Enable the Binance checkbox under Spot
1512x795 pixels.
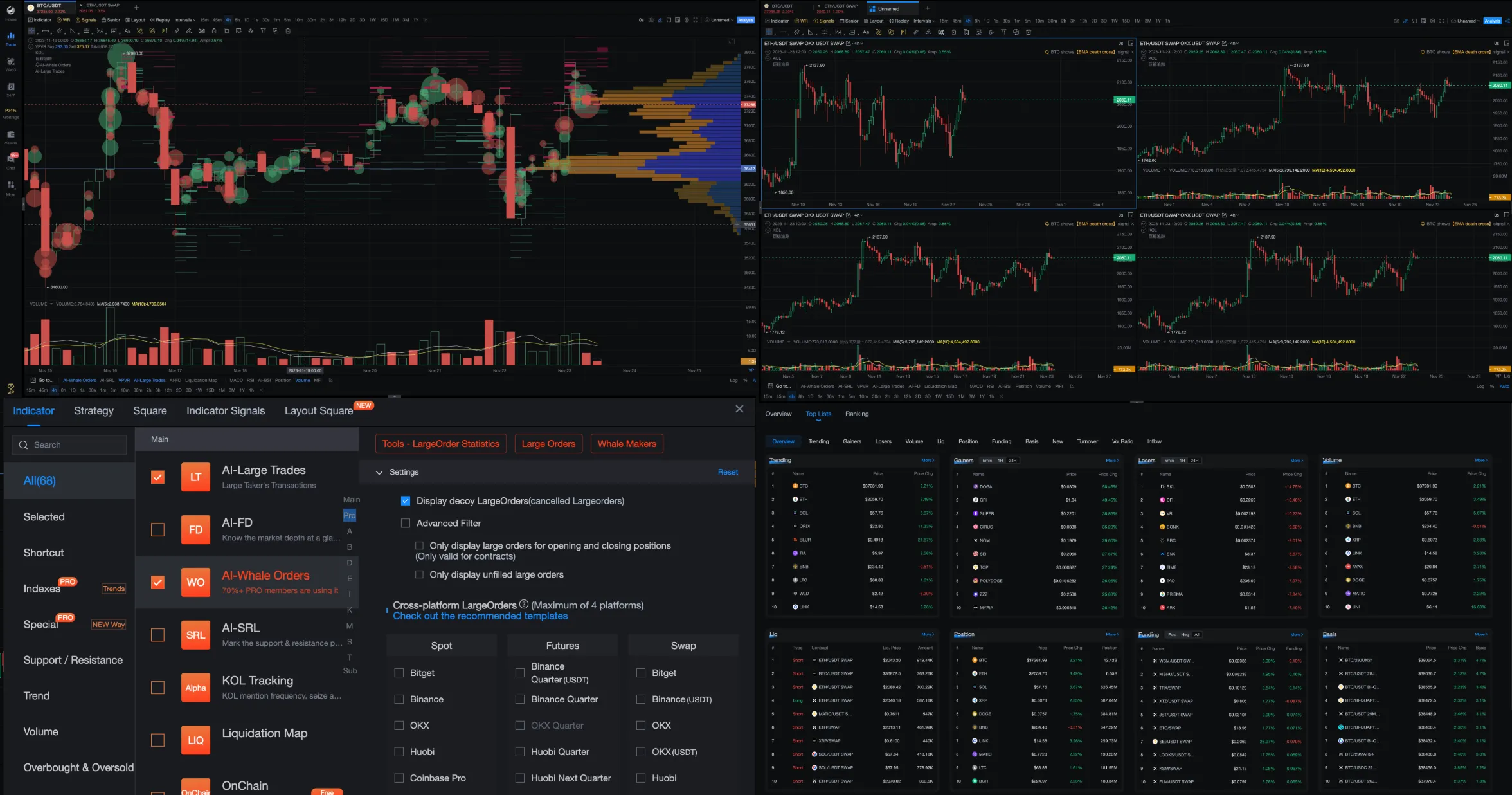coord(400,699)
